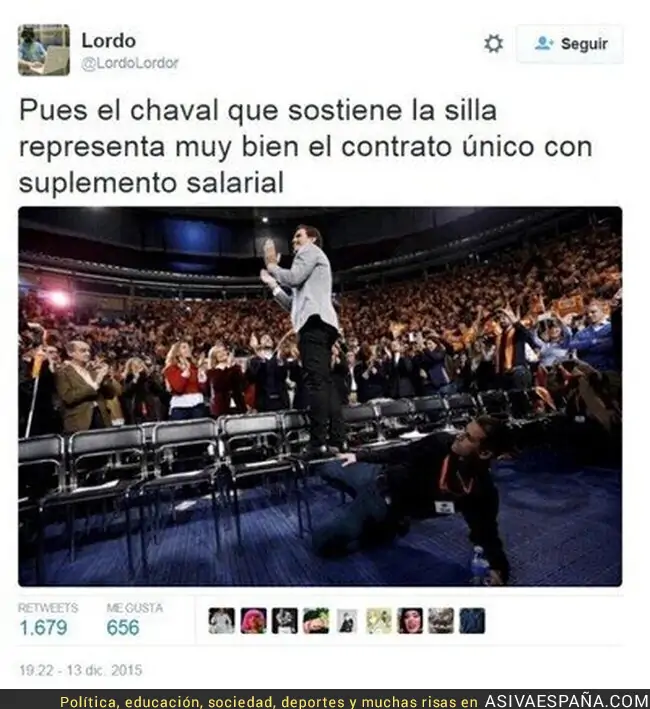Click the eighth gray liker avatar
The image size is (650, 709).
coord(441,620)
